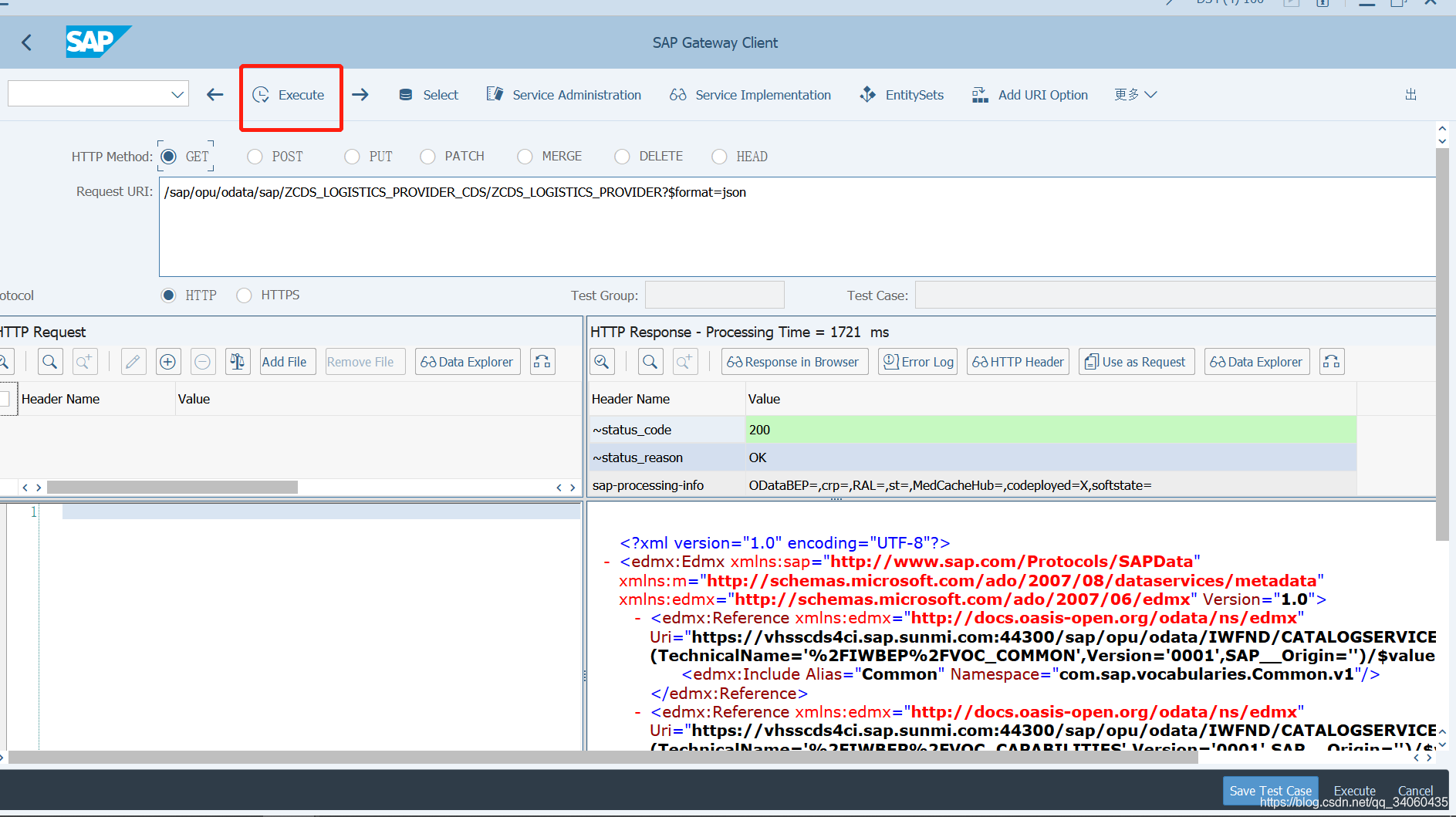
Task: Select GET HTTP method
Action: [169, 157]
